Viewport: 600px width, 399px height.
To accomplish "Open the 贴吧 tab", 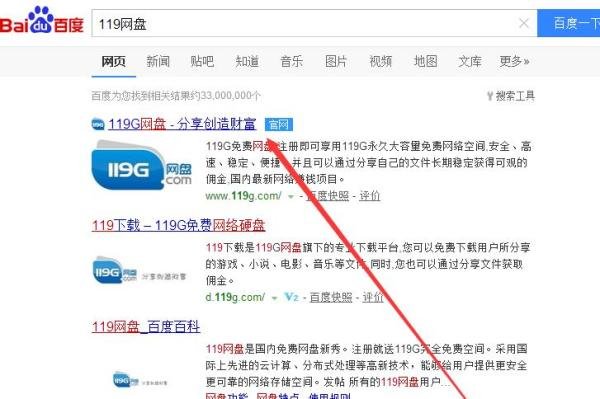I will (202, 61).
